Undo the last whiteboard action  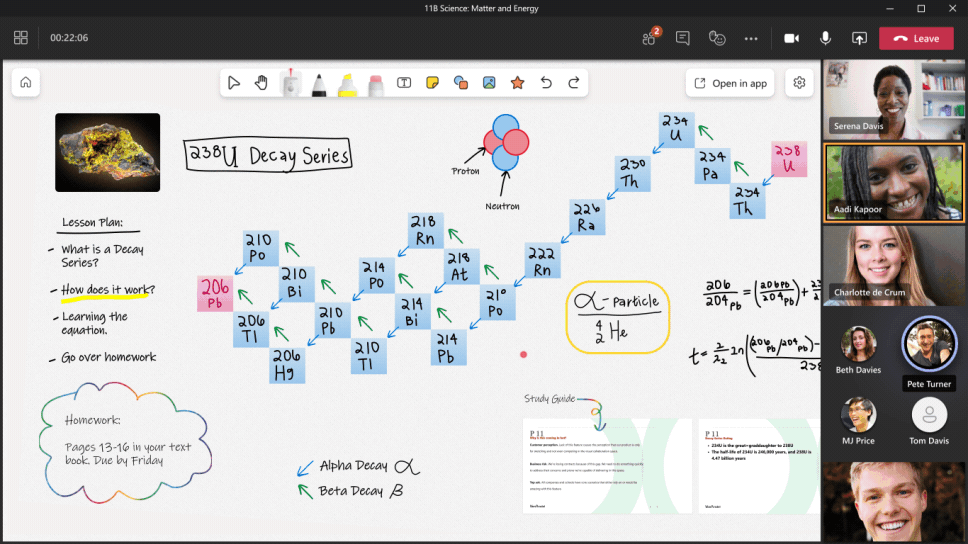[x=546, y=83]
